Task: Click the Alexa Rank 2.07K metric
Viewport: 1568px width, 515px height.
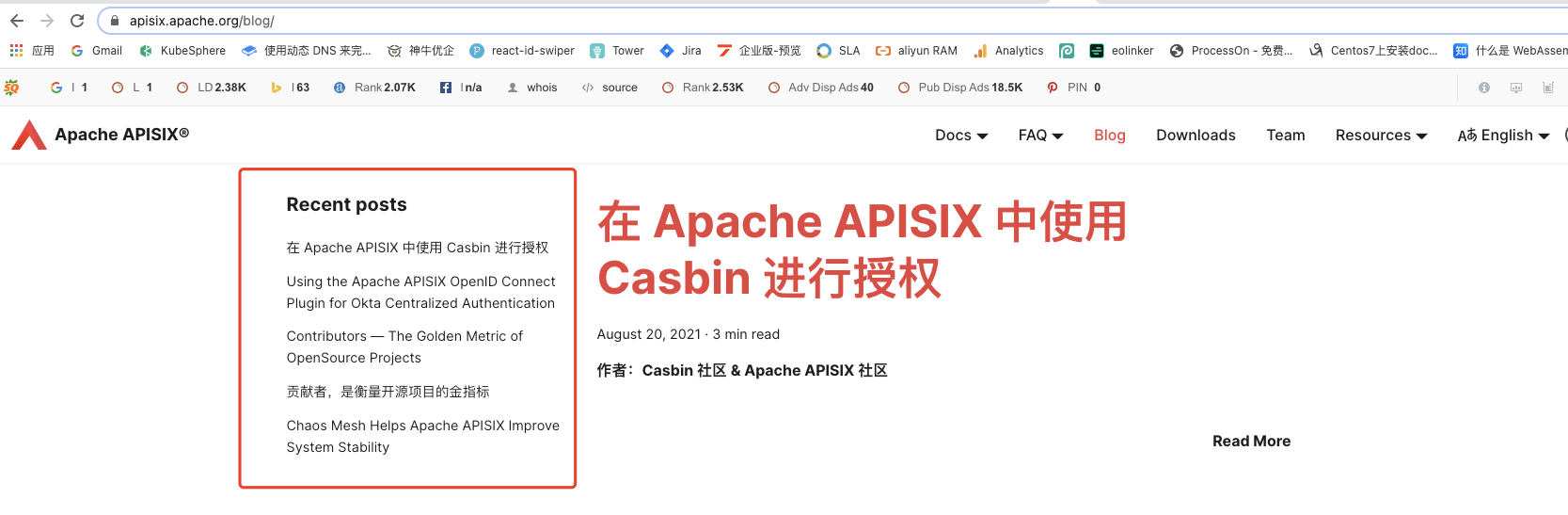Action: click(x=374, y=88)
